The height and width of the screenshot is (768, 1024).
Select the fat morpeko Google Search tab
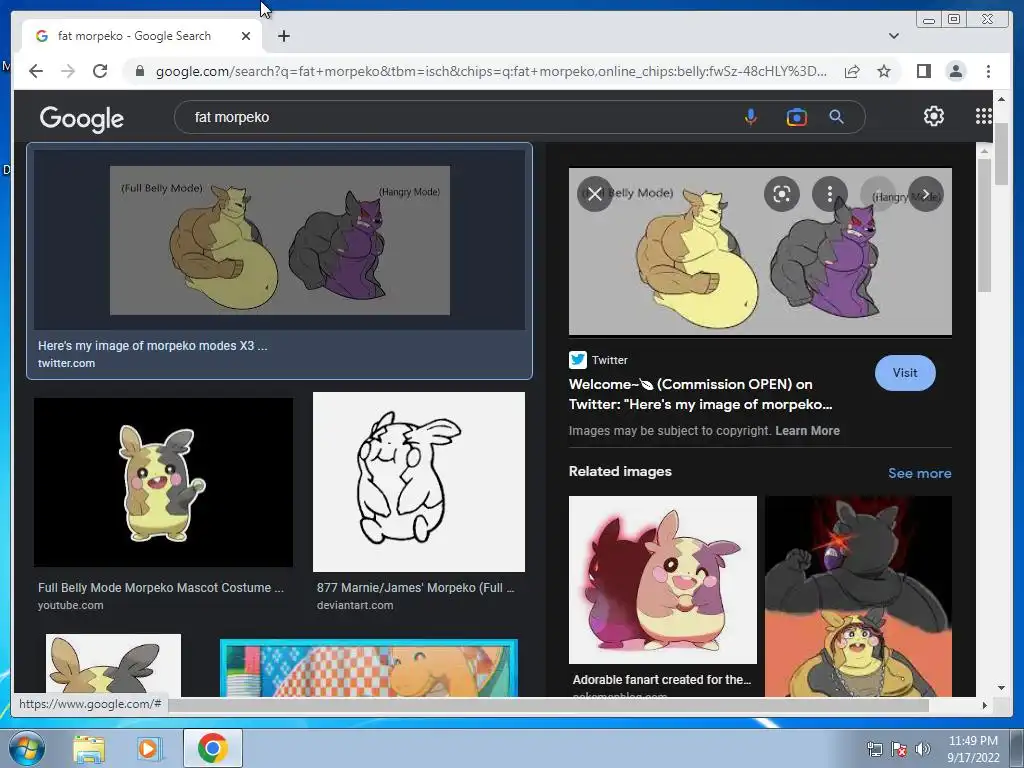[x=135, y=36]
